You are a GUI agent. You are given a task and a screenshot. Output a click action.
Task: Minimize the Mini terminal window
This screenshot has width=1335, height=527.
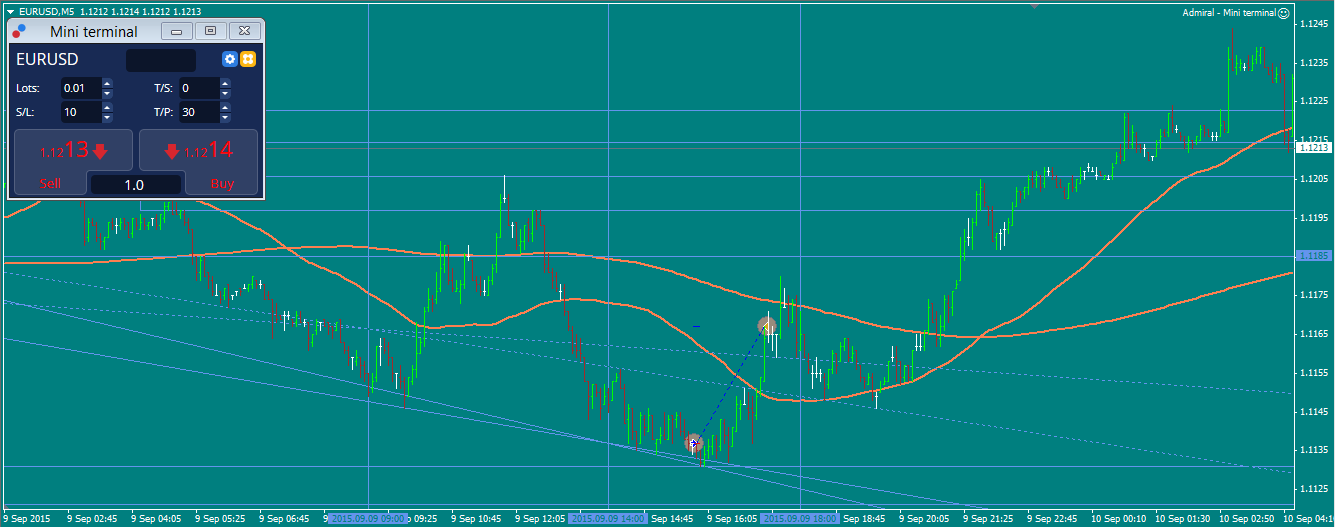point(177,31)
